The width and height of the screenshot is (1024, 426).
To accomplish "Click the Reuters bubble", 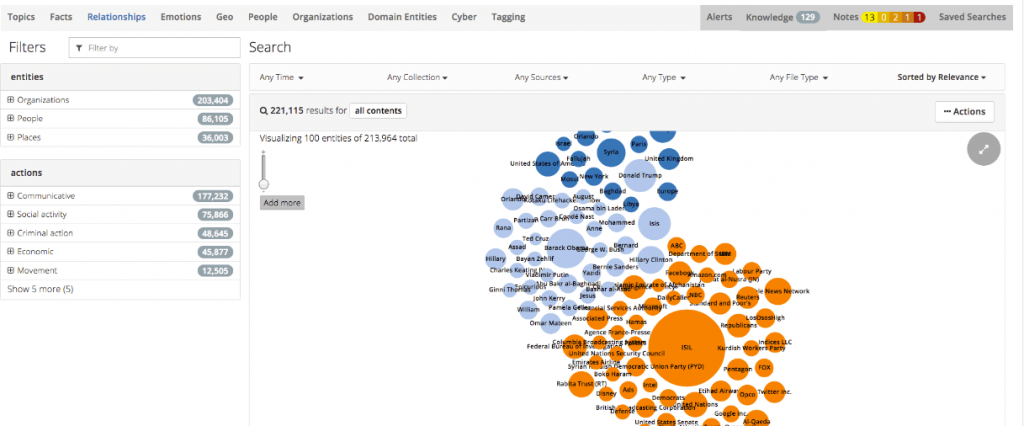I will pos(747,297).
